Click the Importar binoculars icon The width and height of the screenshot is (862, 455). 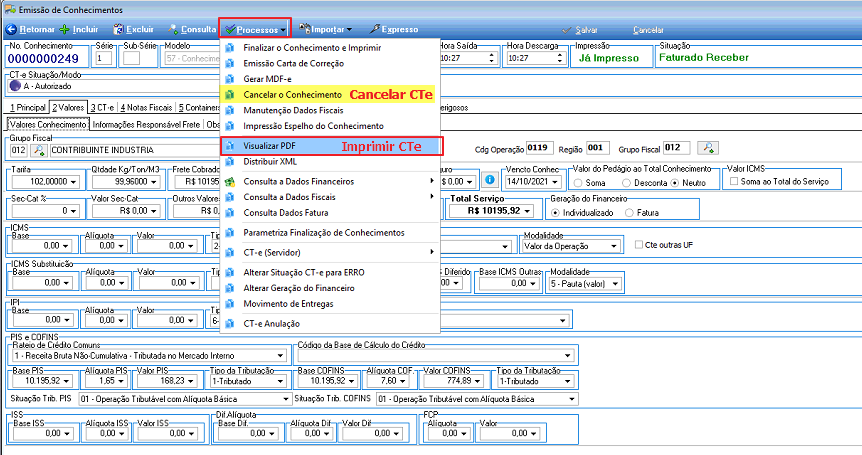[x=305, y=29]
